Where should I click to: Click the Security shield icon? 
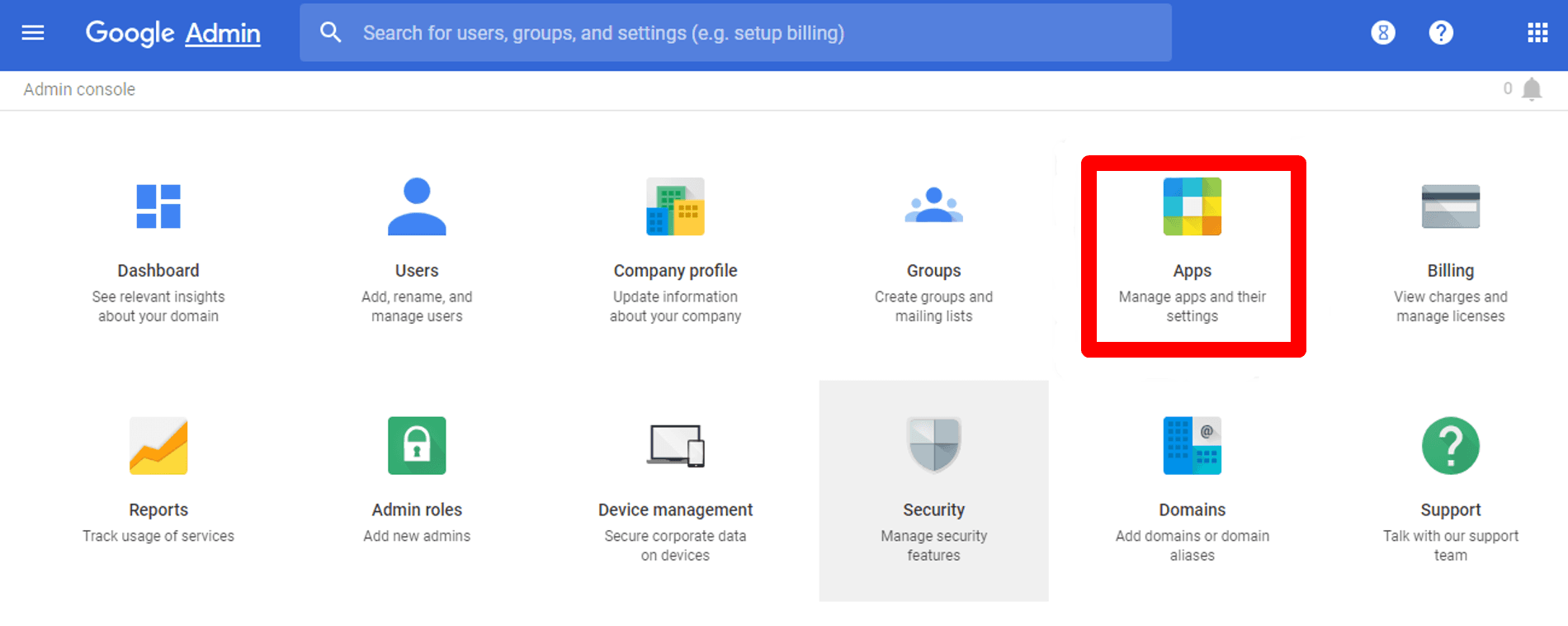[934, 444]
